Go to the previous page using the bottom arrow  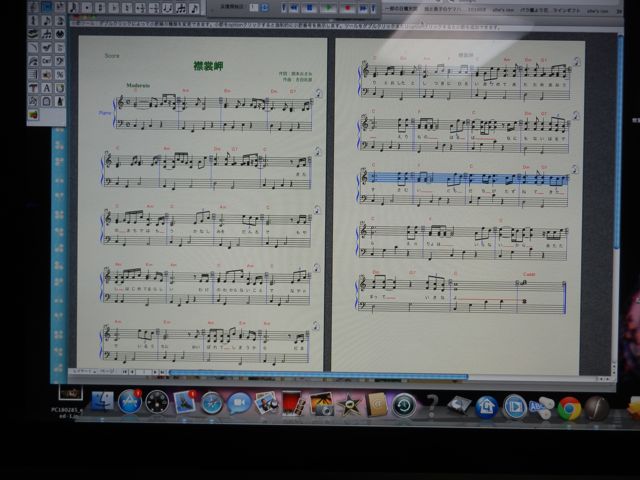click(x=132, y=372)
